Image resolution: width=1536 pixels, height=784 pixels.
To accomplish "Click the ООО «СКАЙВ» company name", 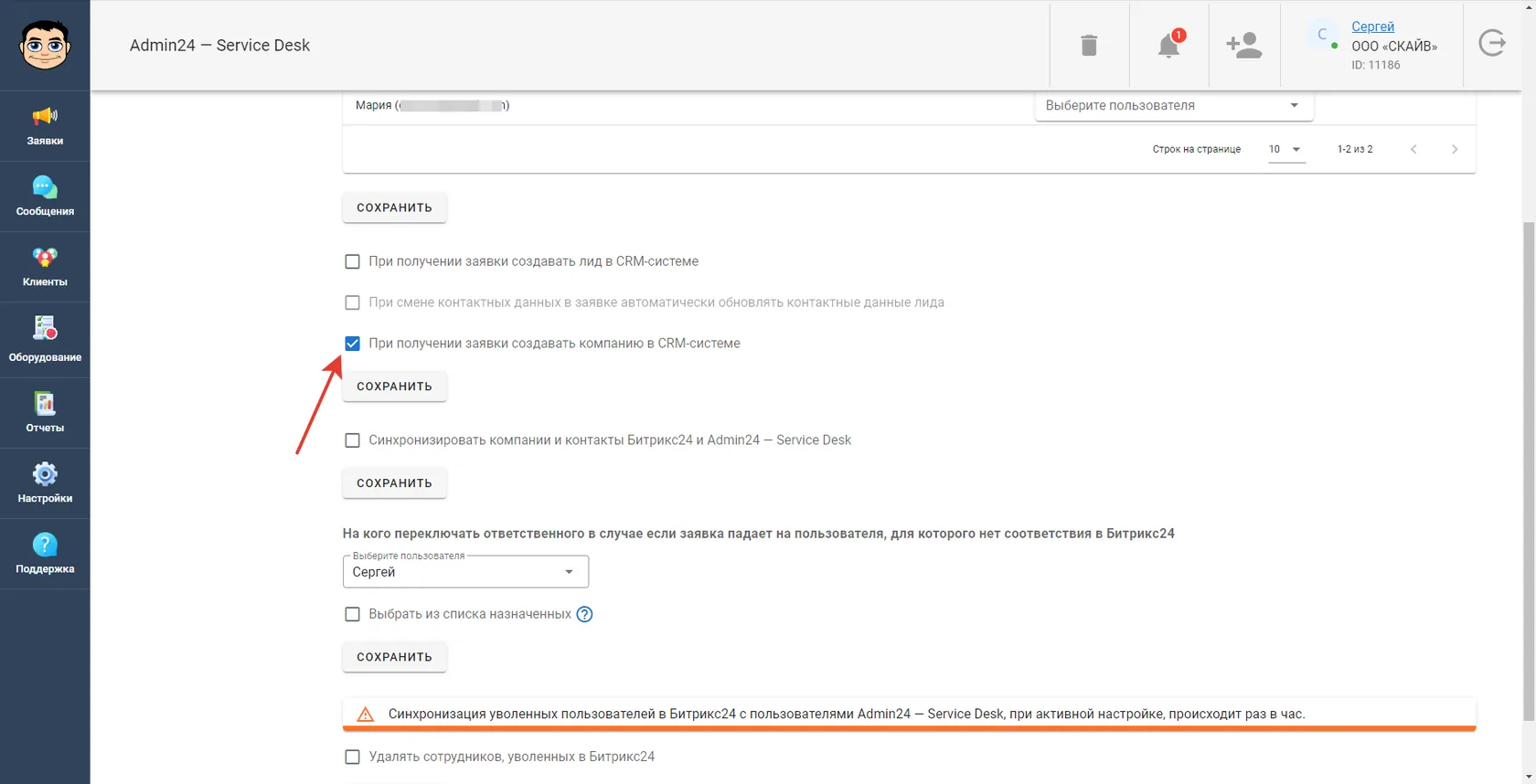I will [x=1394, y=46].
